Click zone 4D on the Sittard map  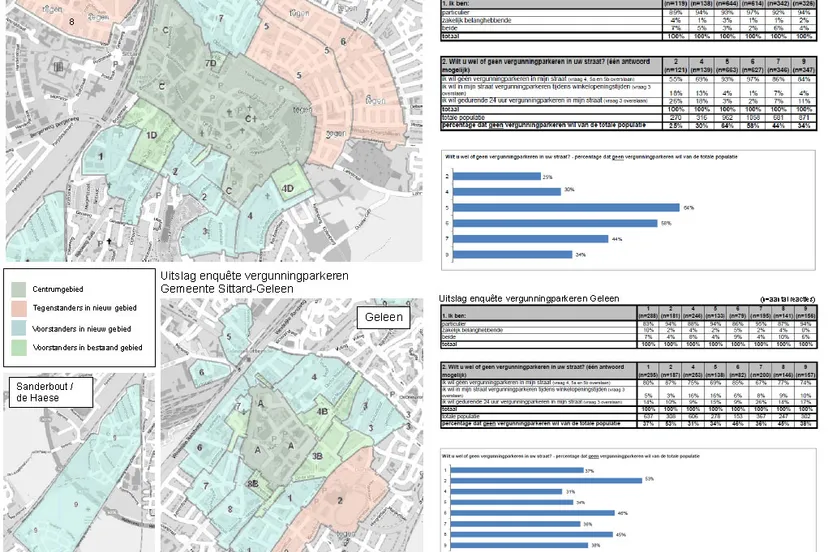[x=287, y=188]
